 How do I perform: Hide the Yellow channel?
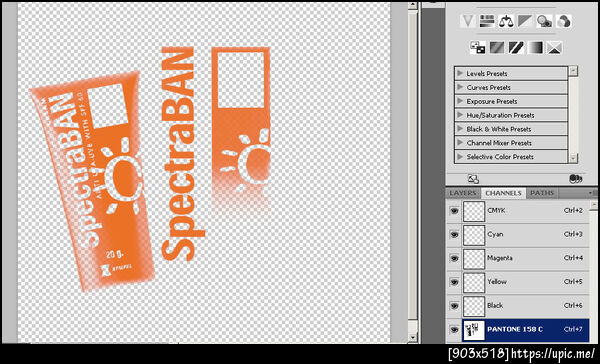(454, 282)
